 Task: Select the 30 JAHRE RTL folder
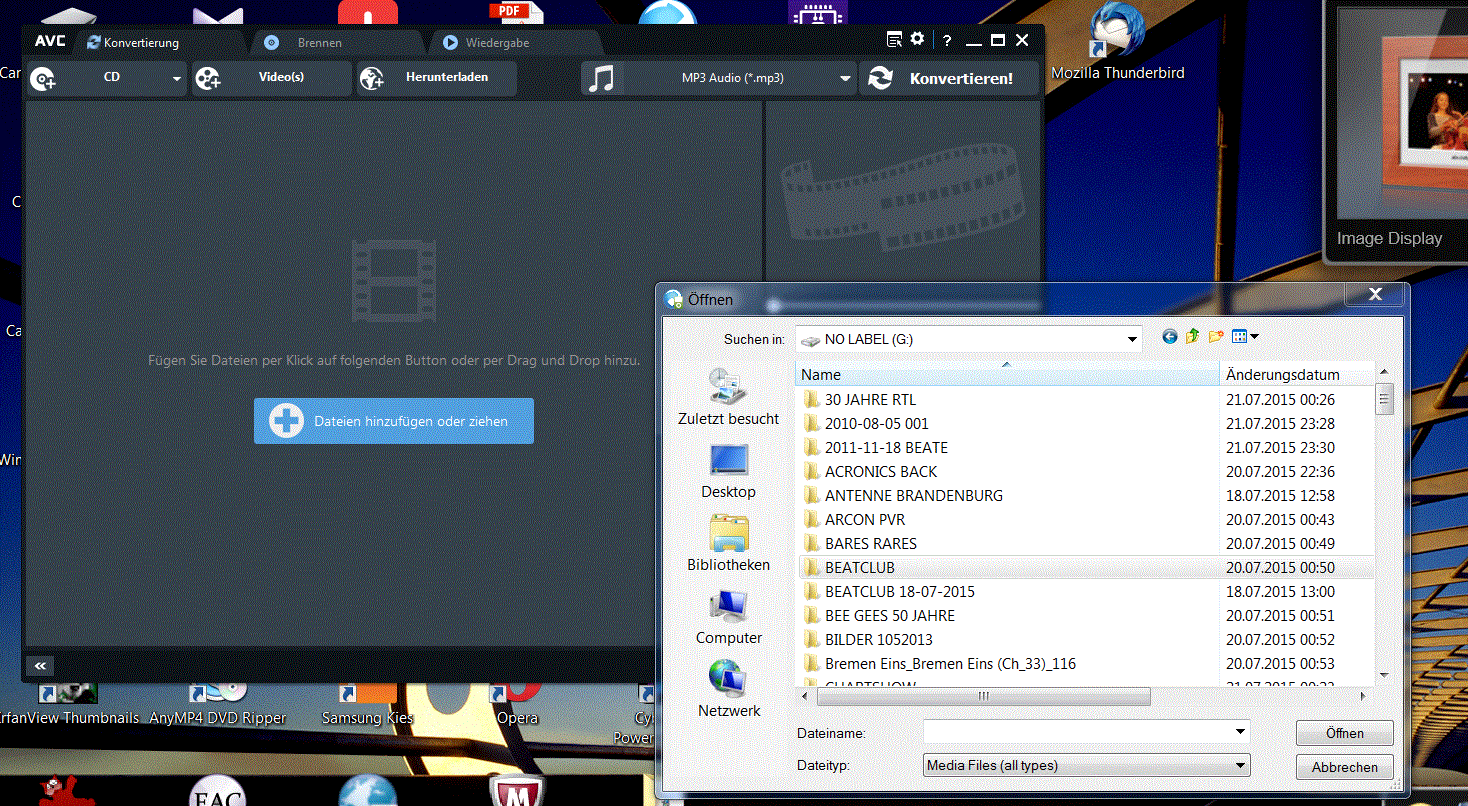click(x=870, y=400)
